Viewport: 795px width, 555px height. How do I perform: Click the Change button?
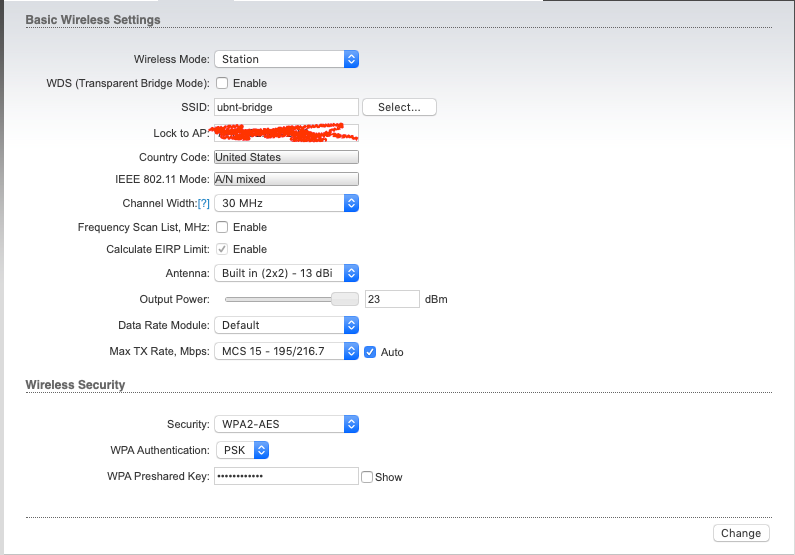point(741,533)
